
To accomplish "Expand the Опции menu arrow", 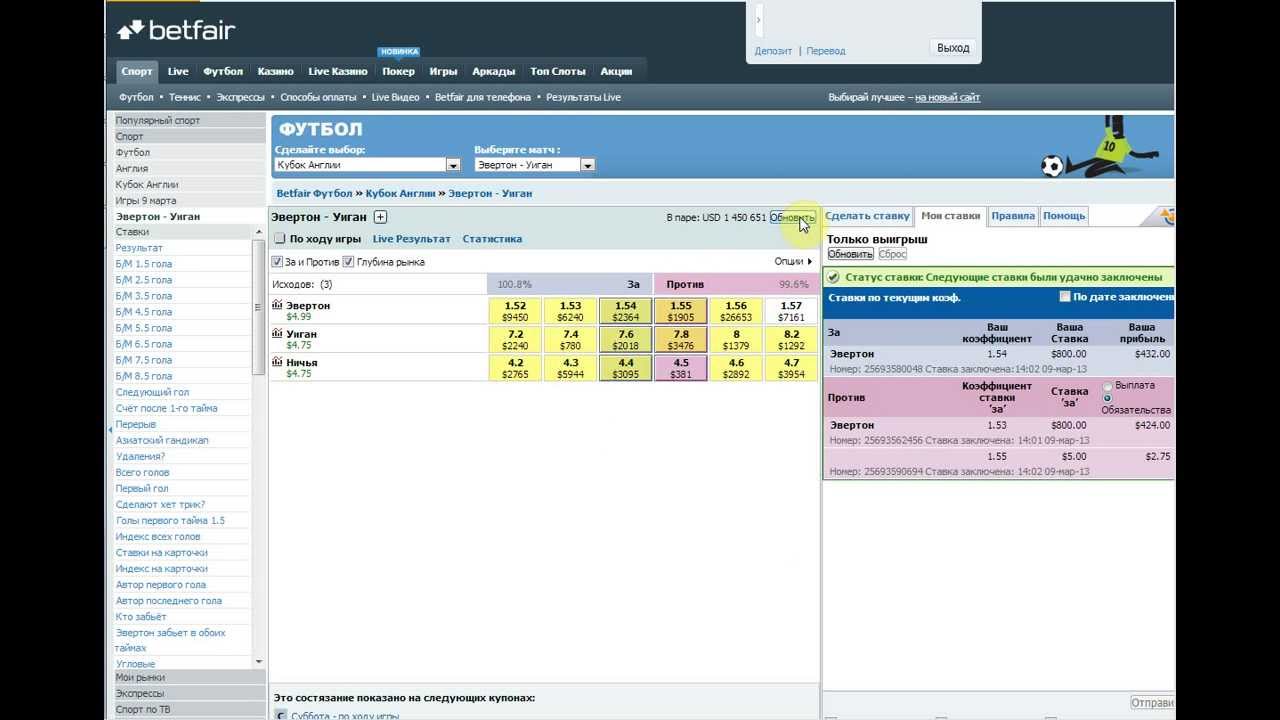I will tap(810, 262).
